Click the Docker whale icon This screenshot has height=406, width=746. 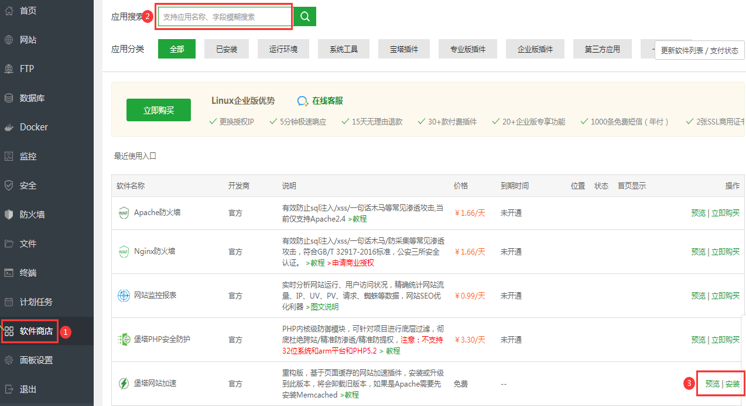9,127
